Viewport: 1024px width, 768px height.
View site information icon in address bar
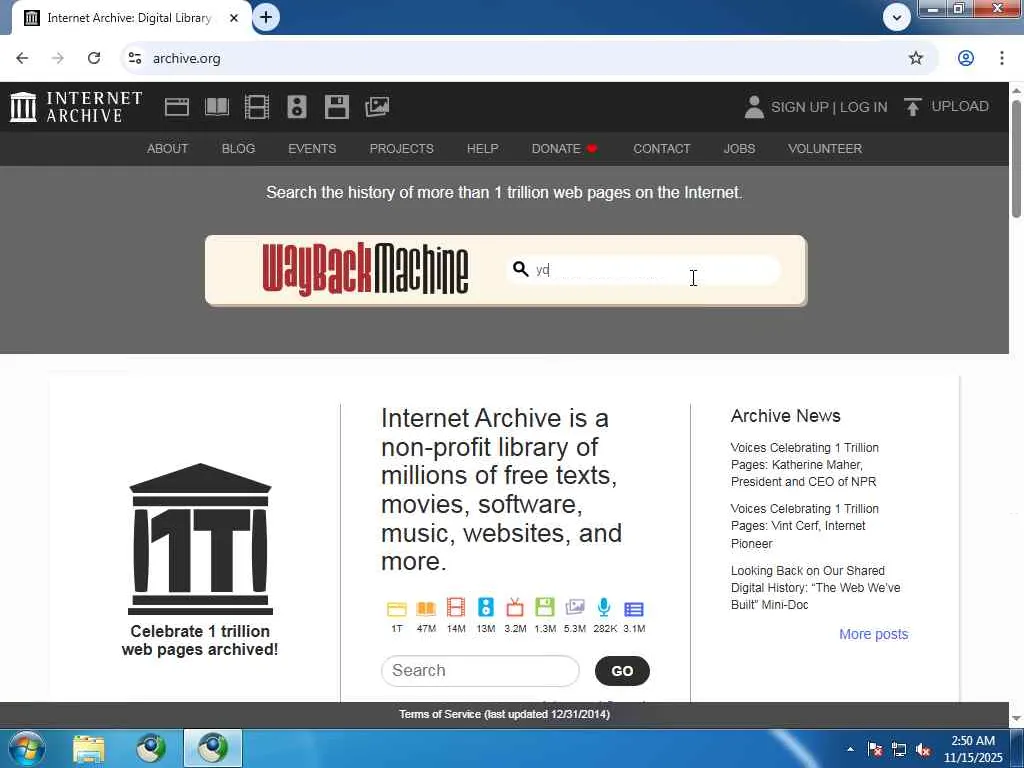(135, 58)
